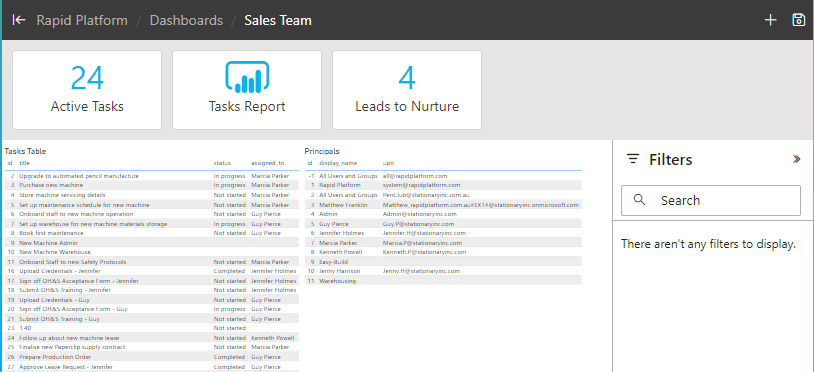
Task: Open the Tasks Report chart icon
Action: click(247, 77)
